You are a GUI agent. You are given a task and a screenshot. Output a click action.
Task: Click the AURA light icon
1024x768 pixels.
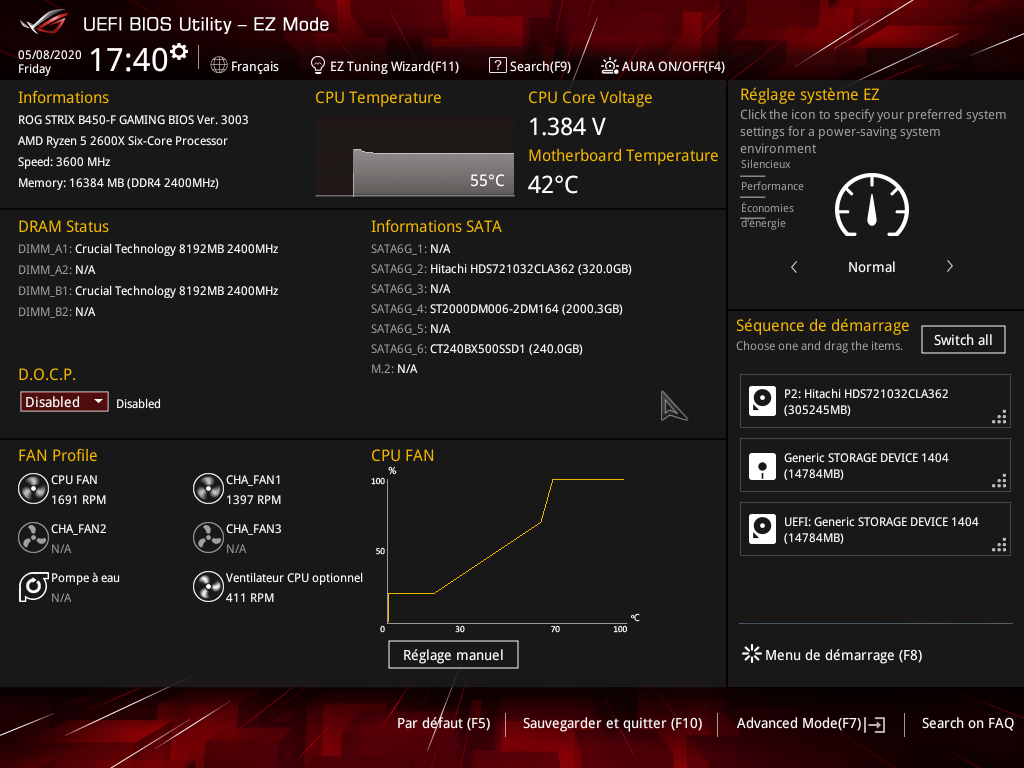tap(609, 66)
